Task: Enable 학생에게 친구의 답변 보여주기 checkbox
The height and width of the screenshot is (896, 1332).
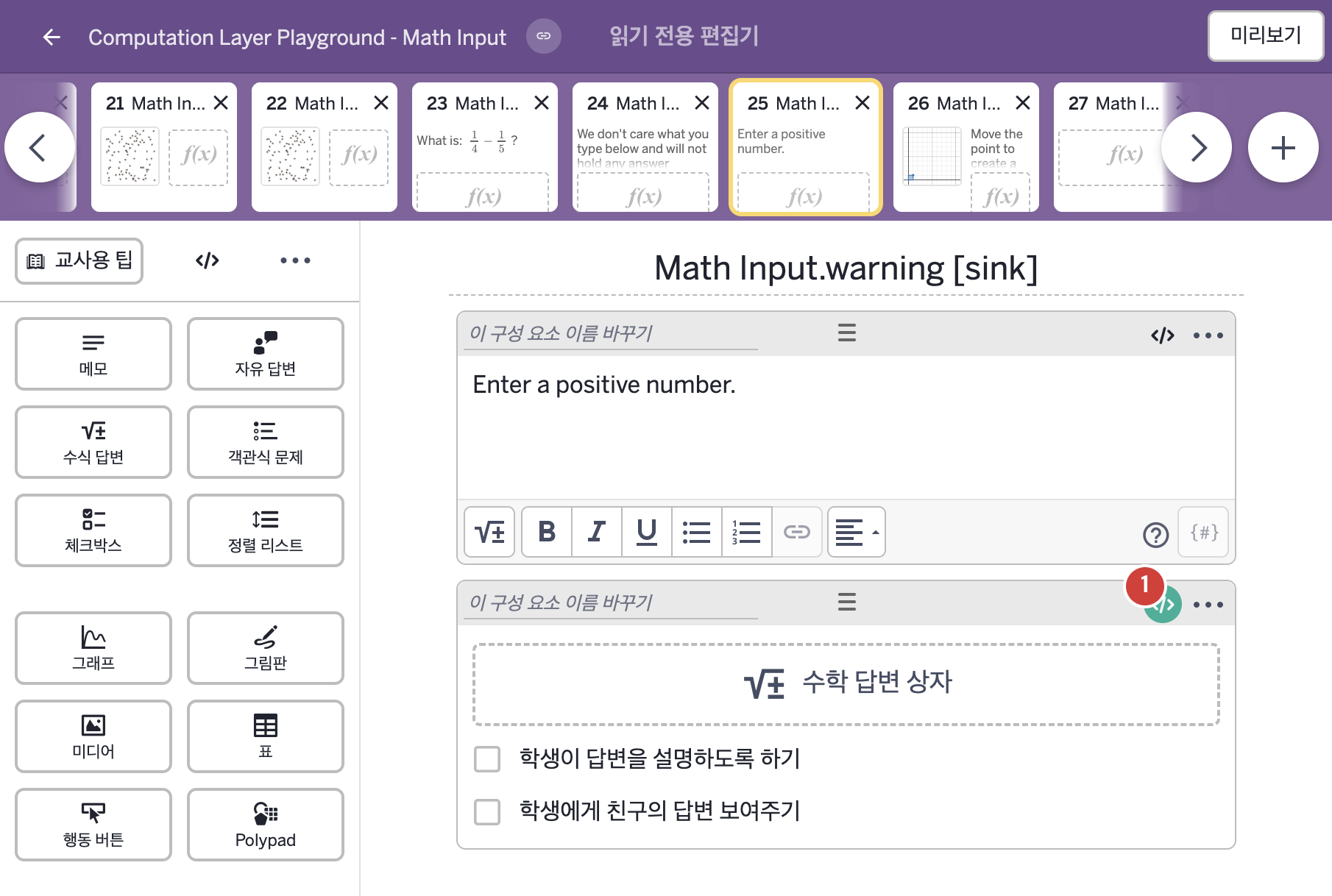Action: (487, 811)
